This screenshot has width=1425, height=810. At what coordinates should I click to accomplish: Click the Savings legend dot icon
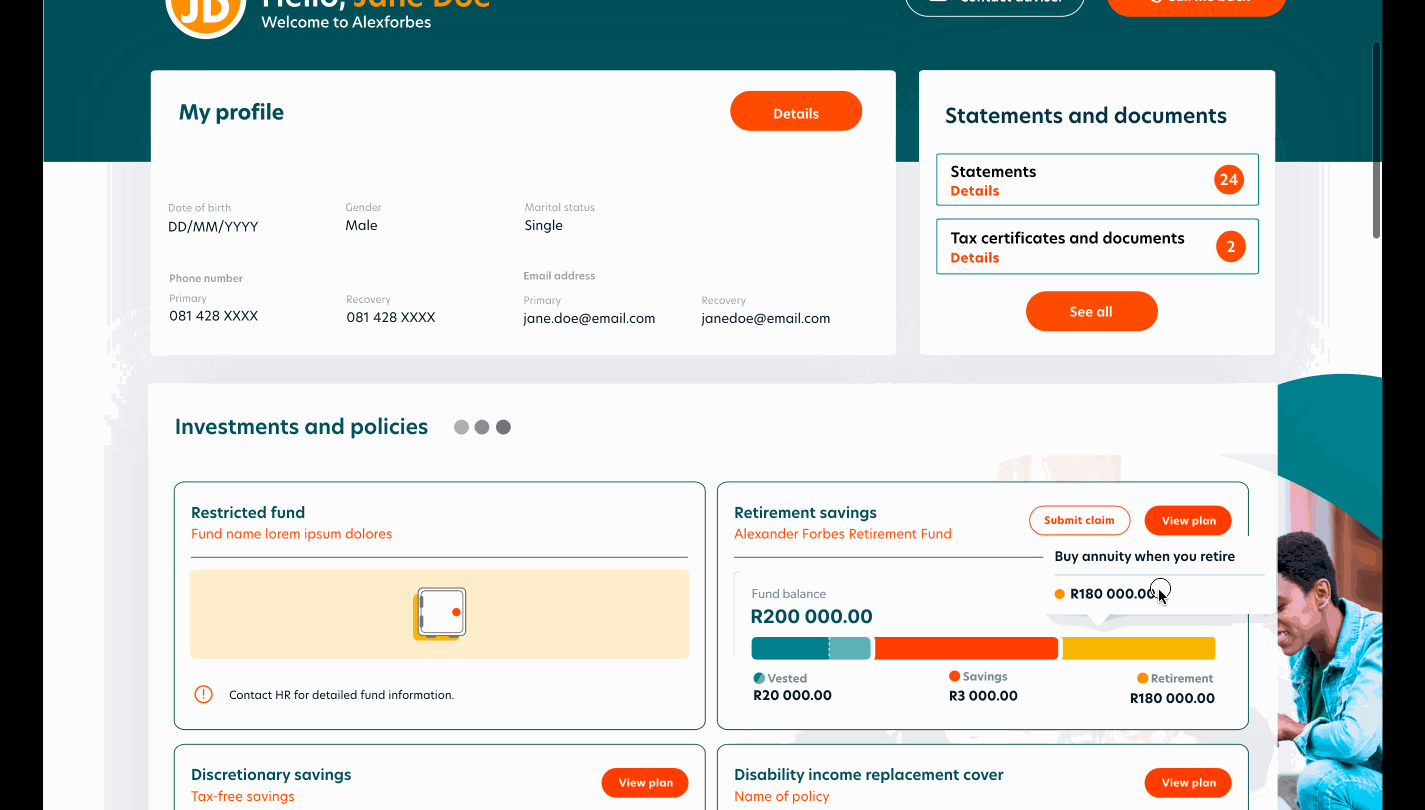[954, 676]
